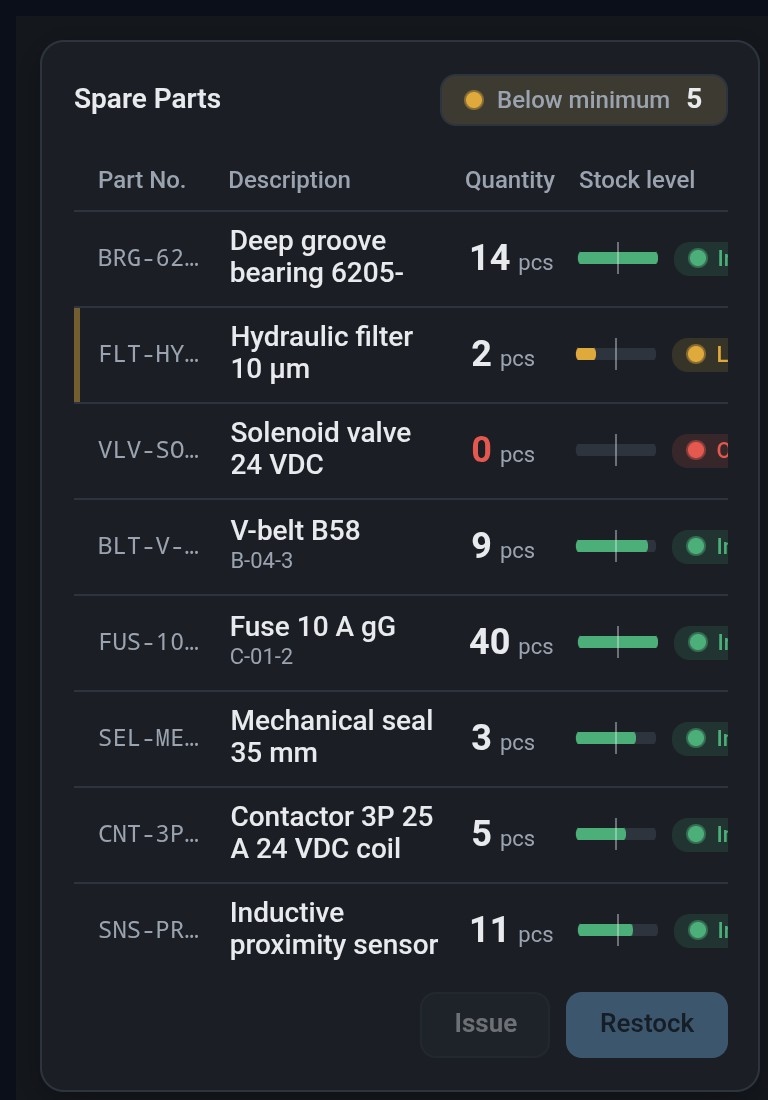The height and width of the screenshot is (1100, 768).
Task: Sort by the Quantity column header
Action: coord(510,180)
